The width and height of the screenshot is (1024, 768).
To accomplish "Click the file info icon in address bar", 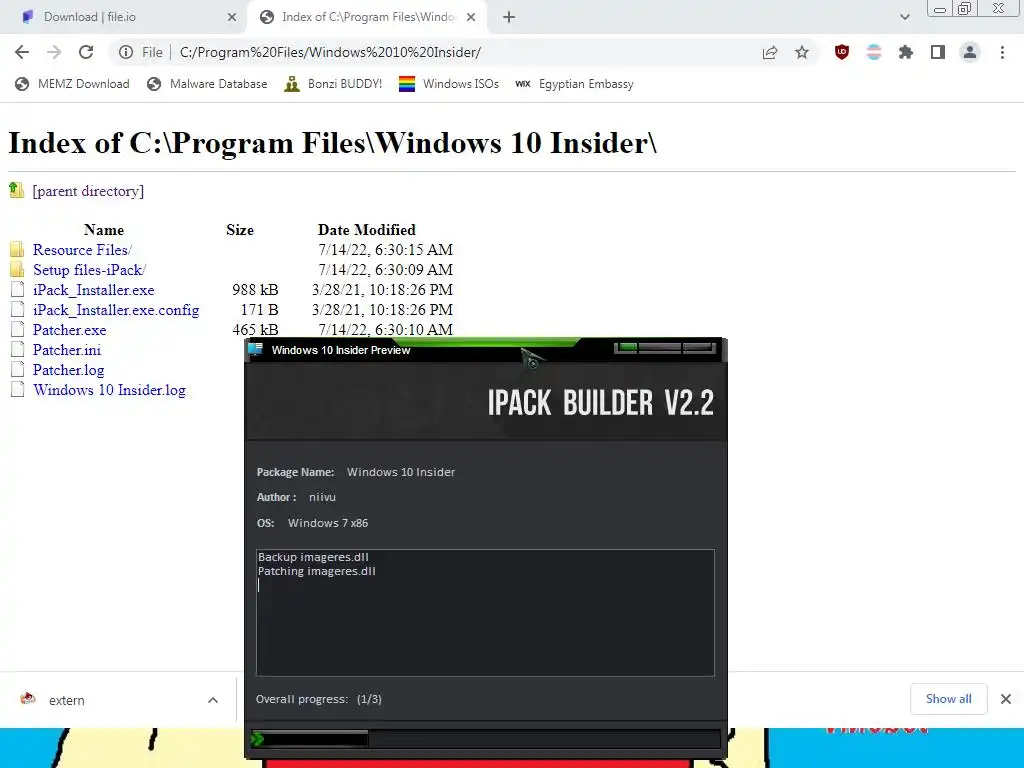I will tap(126, 52).
